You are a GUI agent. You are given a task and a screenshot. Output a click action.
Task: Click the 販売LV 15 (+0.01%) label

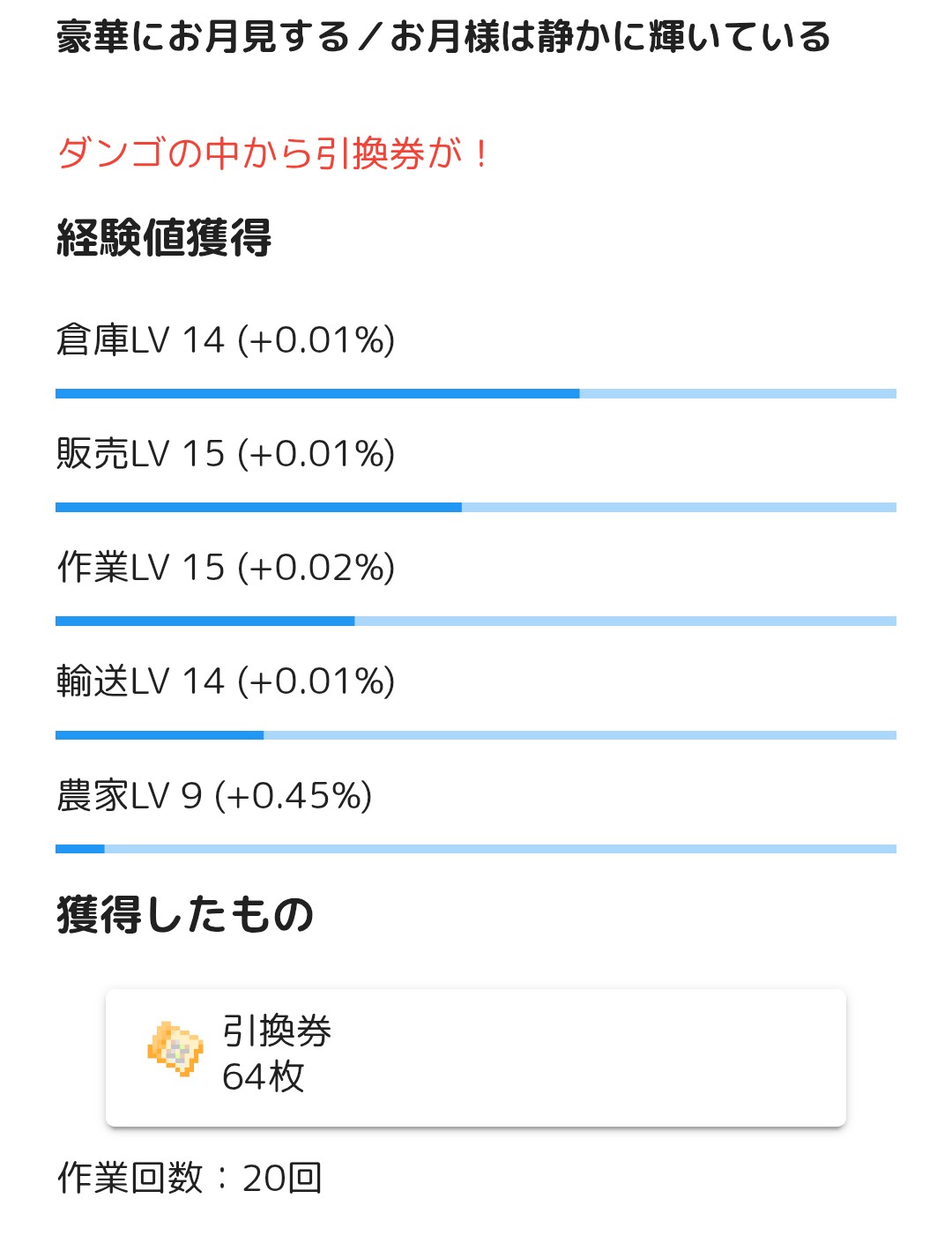click(x=226, y=454)
